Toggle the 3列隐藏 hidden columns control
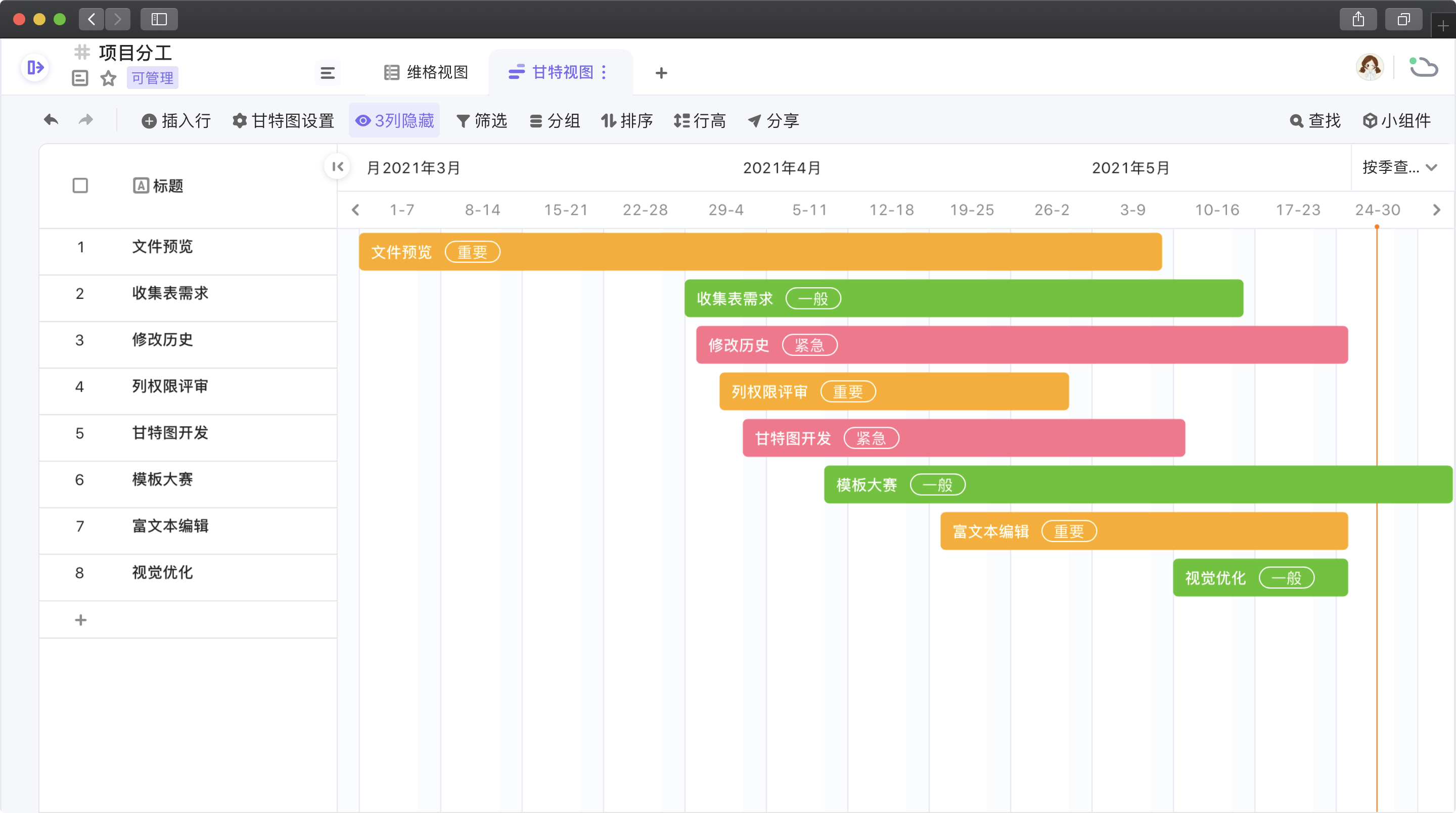1456x813 pixels. [394, 120]
